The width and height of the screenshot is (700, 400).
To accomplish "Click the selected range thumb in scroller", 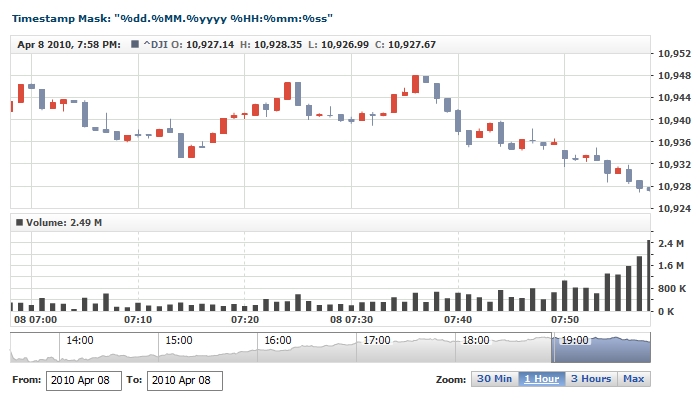I will pos(601,349).
